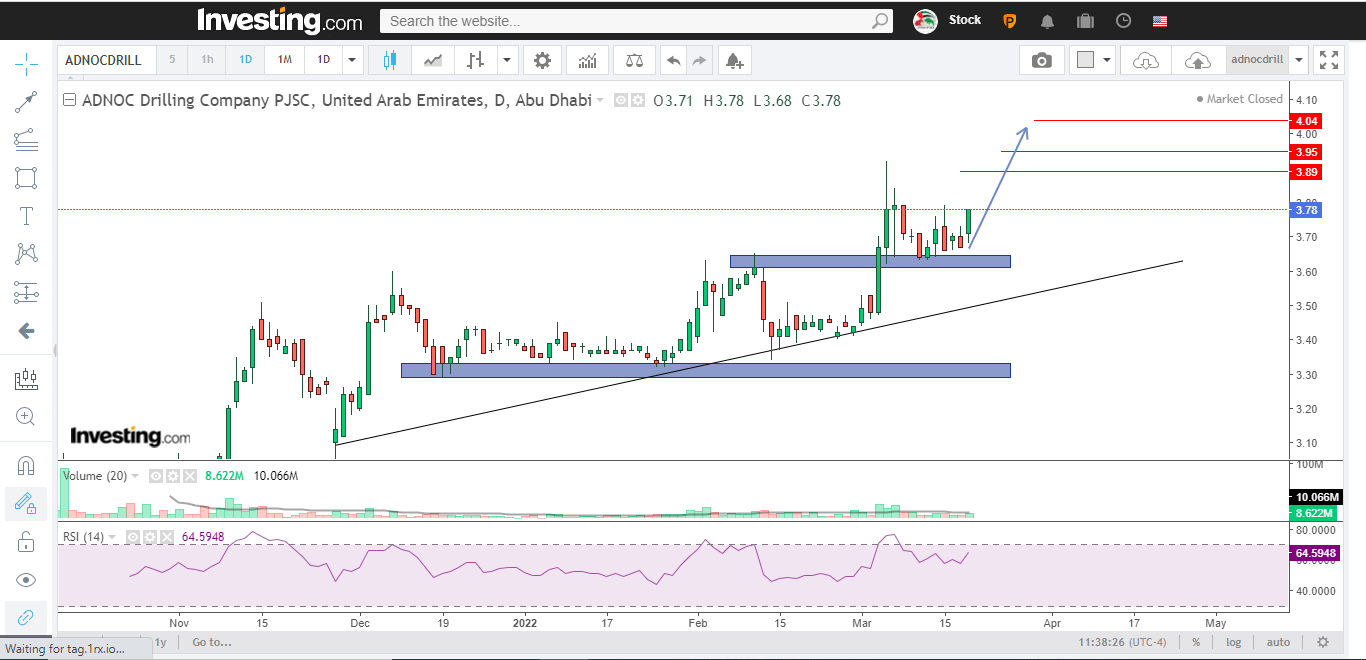Click the log scale button

pyautogui.click(x=1233, y=642)
